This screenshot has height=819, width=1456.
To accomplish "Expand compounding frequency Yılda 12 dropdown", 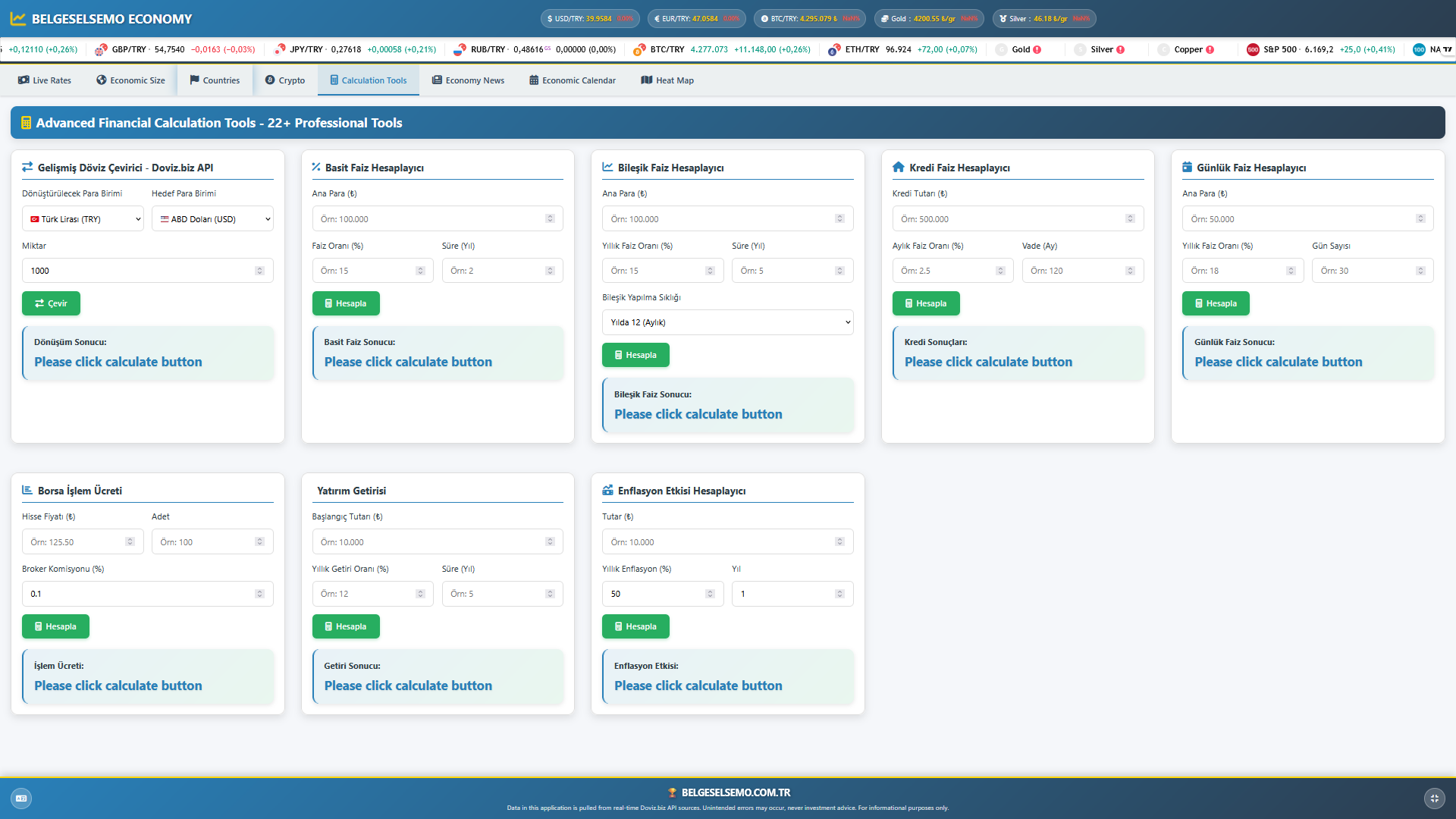I will (x=727, y=322).
